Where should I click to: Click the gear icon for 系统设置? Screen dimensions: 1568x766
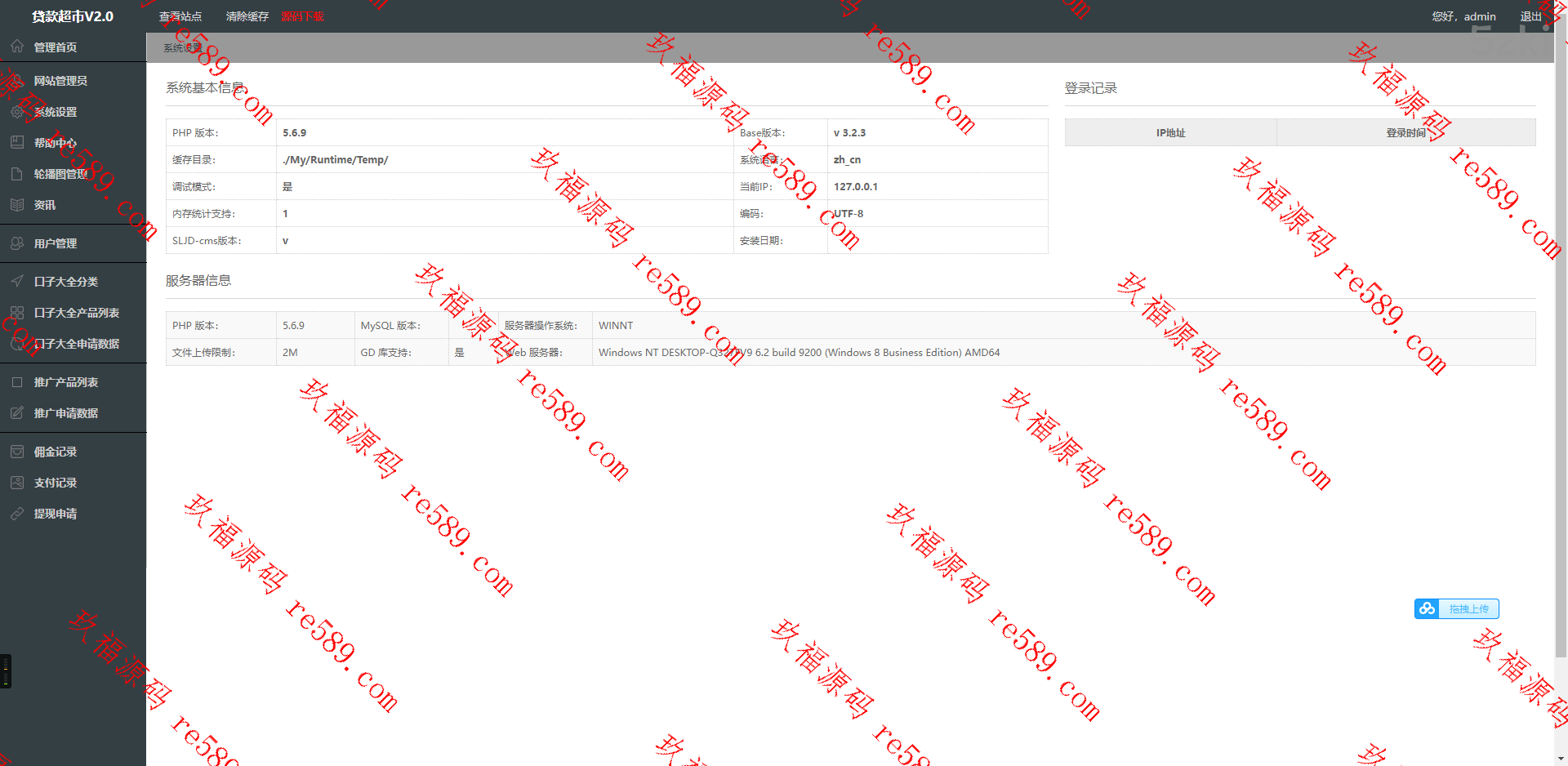17,112
